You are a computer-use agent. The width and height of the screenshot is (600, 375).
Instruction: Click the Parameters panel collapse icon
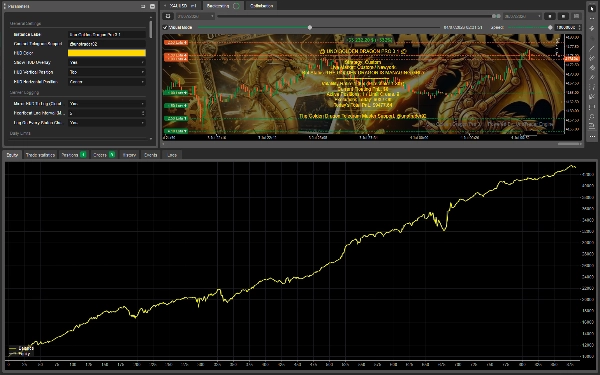(152, 6)
